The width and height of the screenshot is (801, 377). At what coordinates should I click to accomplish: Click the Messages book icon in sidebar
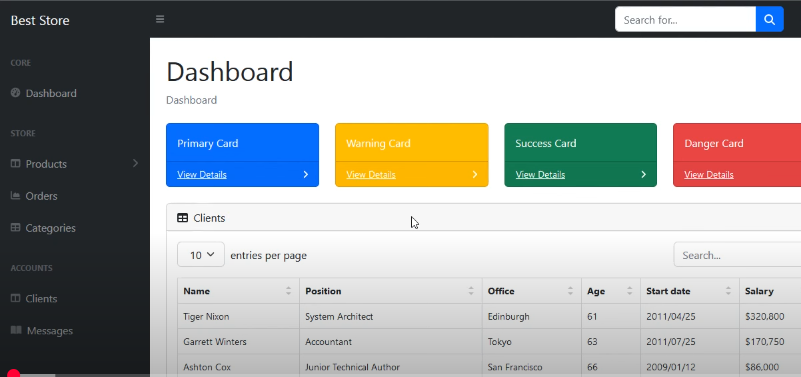[x=16, y=330]
